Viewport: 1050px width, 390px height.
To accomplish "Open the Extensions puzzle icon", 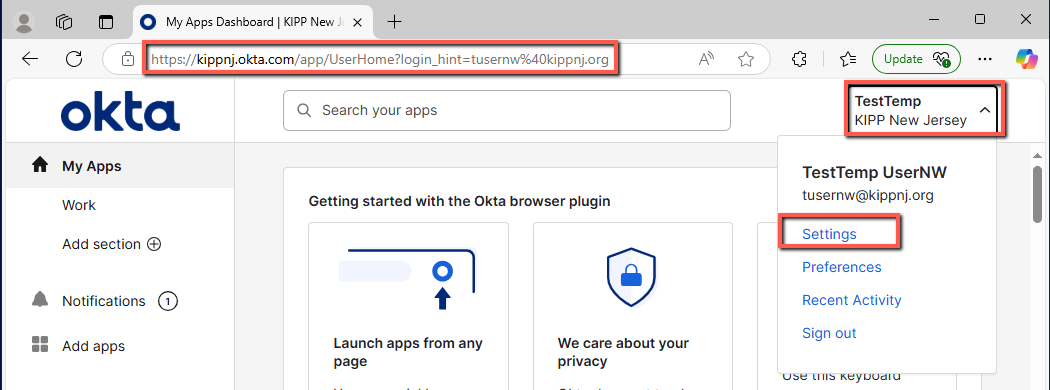I will (798, 60).
